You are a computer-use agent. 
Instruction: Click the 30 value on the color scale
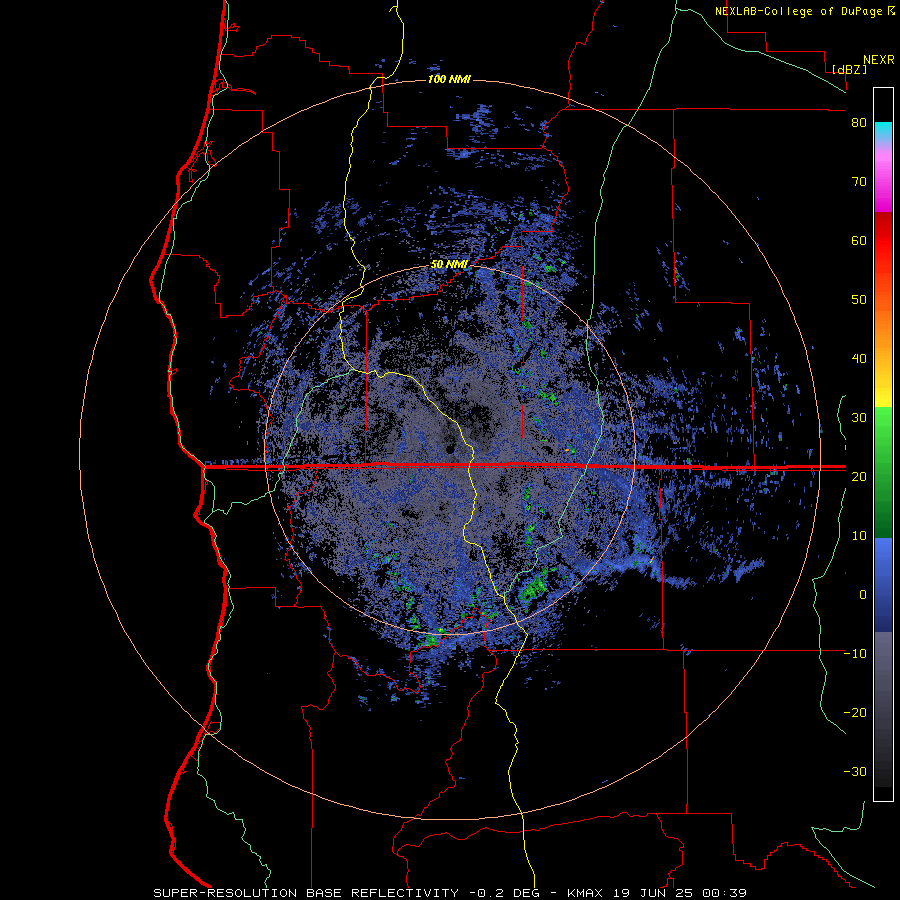[859, 417]
